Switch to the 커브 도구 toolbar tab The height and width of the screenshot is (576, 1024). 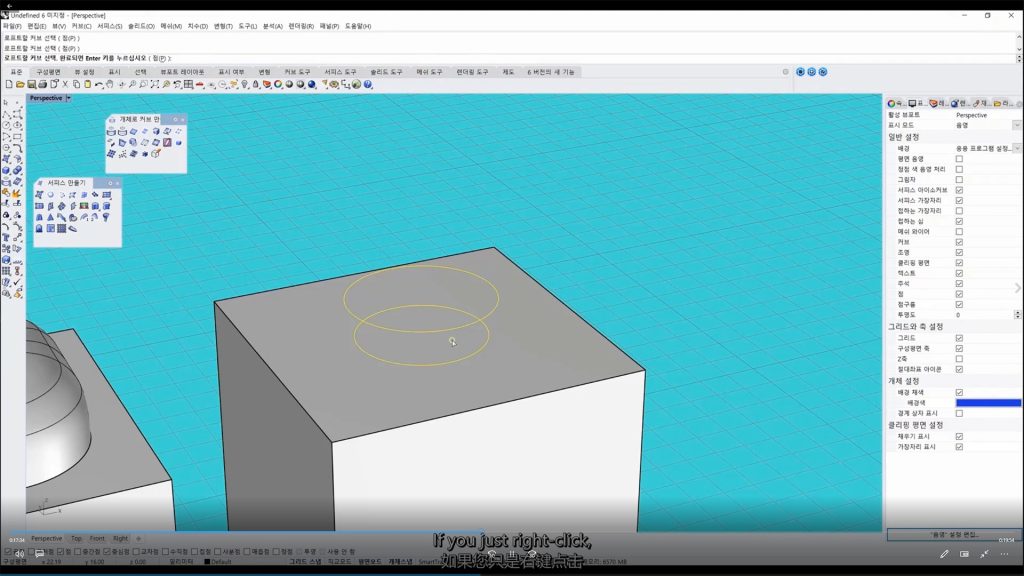pos(297,72)
